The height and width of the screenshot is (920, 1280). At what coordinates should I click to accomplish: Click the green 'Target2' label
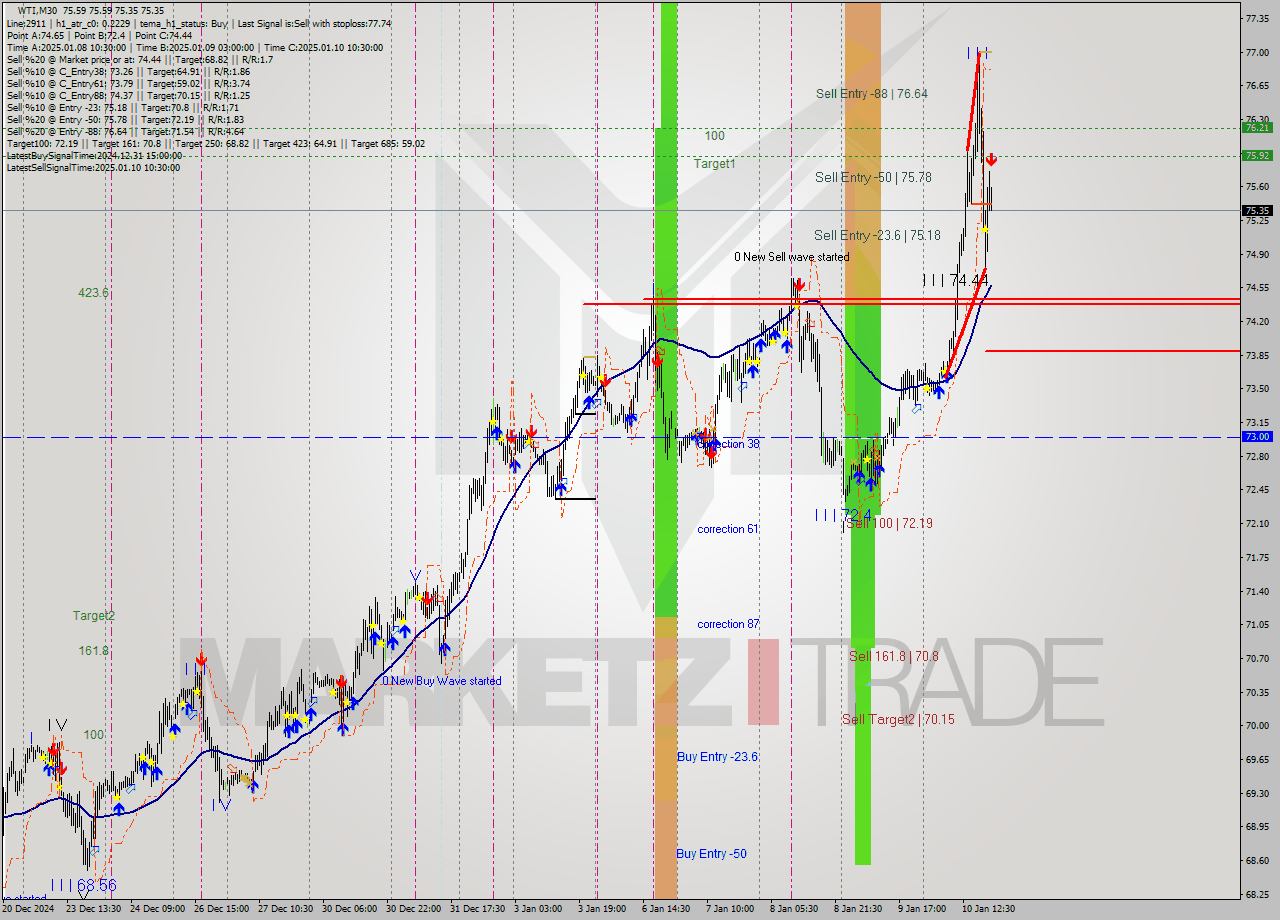93,616
